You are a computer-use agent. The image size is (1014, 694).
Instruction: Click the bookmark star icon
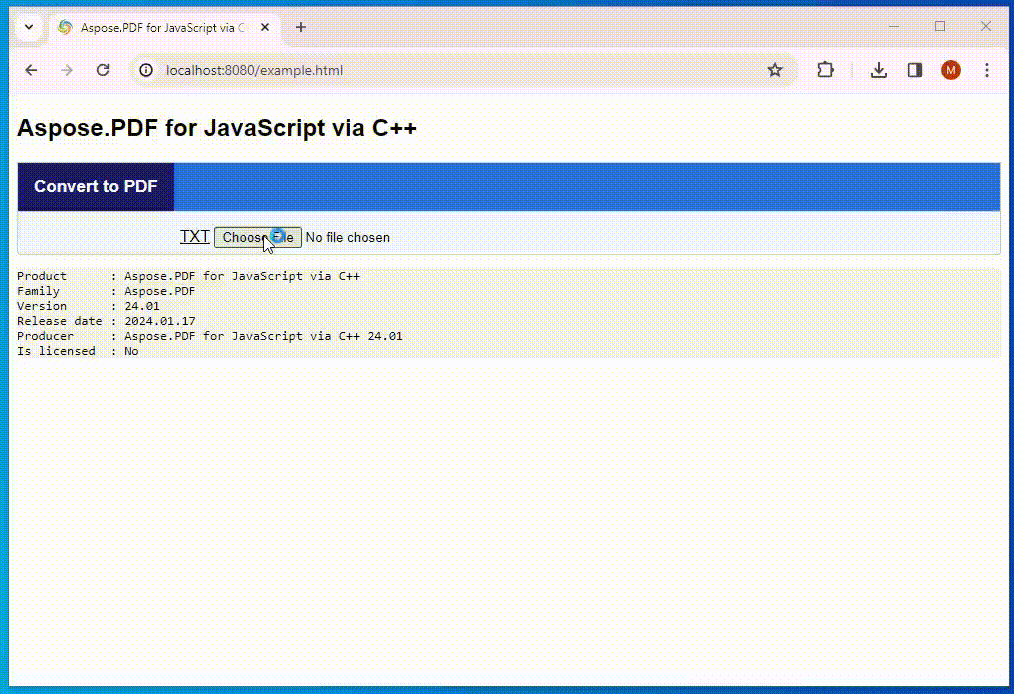point(775,70)
